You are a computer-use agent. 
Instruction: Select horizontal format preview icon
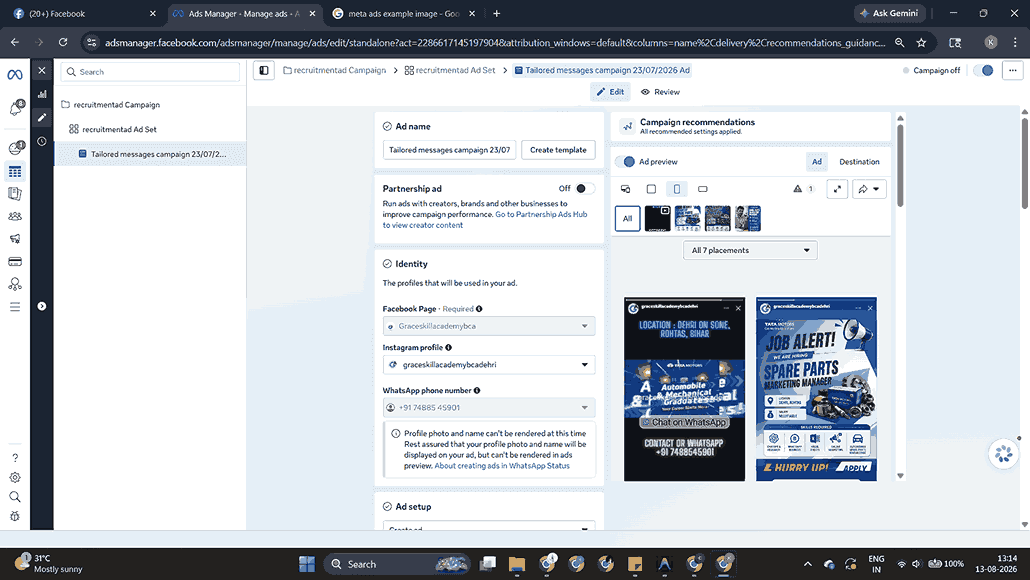(x=703, y=189)
